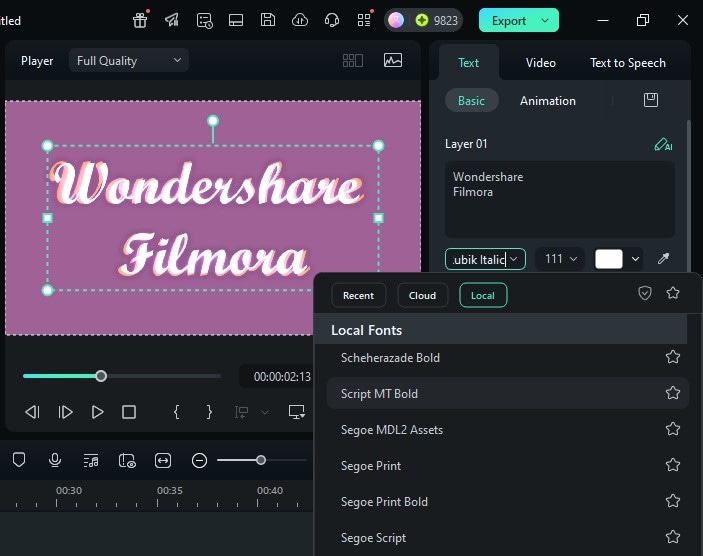Click the paper plane share icon
This screenshot has width=703, height=556.
pos(172,20)
